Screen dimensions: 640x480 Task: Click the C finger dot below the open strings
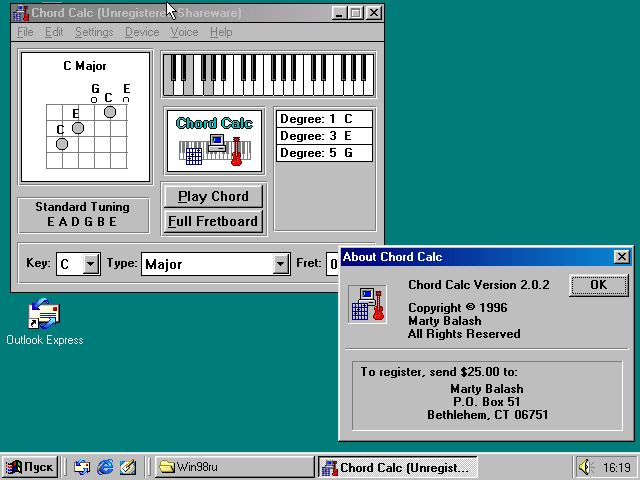click(x=110, y=112)
